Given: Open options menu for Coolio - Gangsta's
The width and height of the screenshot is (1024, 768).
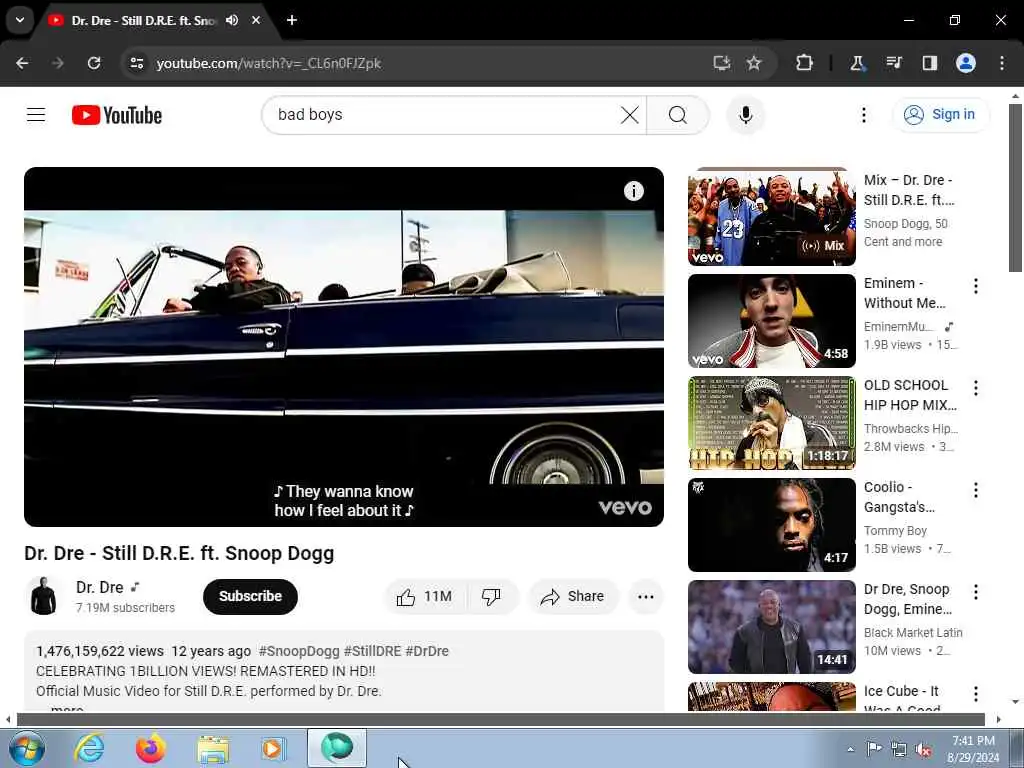Looking at the screenshot, I should point(976,490).
